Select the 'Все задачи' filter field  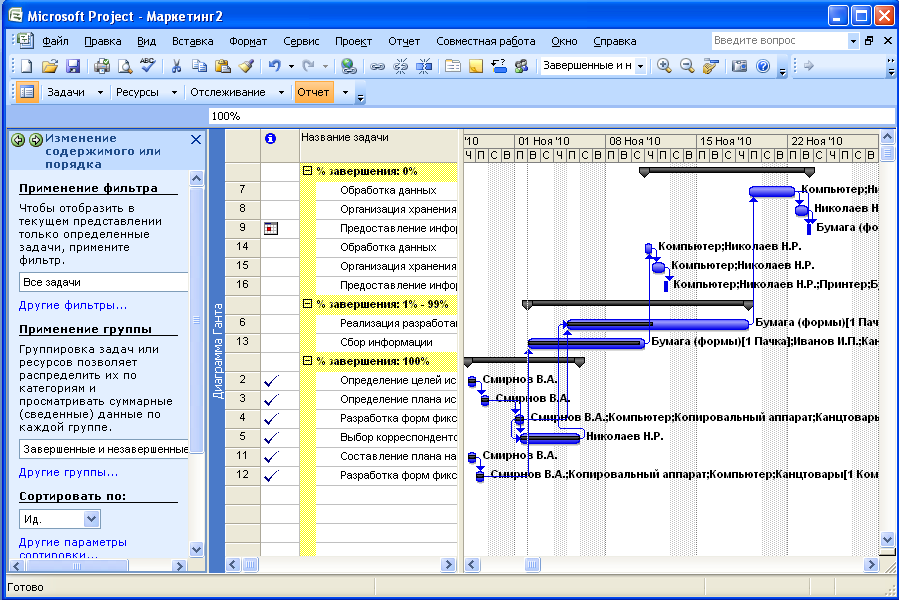coord(104,282)
